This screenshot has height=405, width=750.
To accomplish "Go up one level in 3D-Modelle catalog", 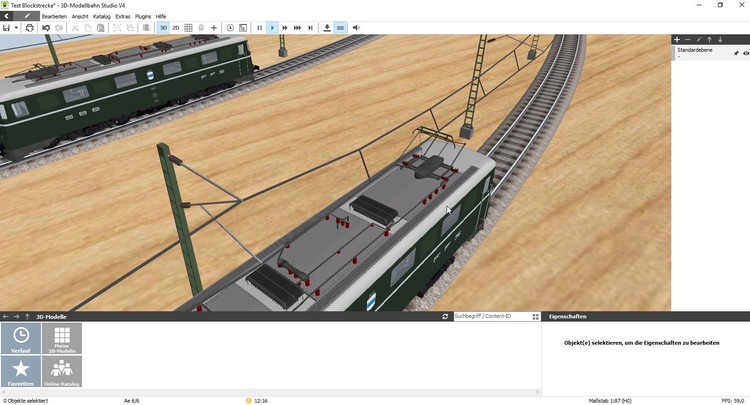I will 27,317.
